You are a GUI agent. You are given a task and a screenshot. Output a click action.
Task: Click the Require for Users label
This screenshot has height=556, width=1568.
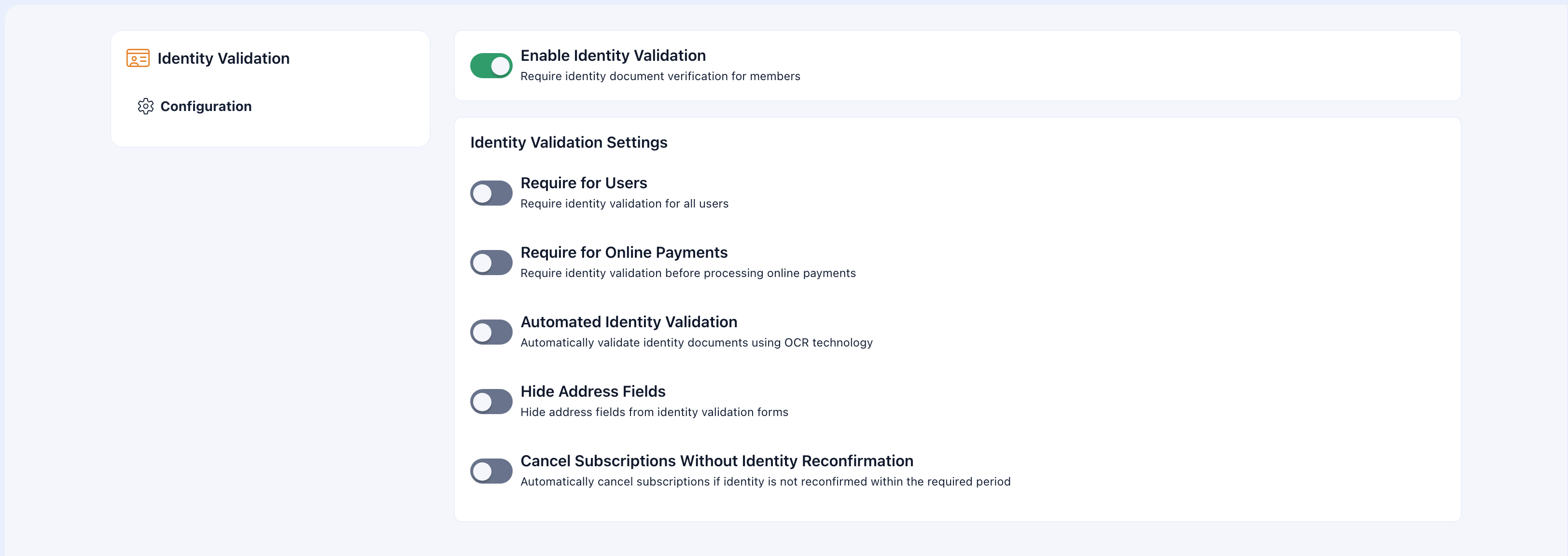click(x=583, y=182)
